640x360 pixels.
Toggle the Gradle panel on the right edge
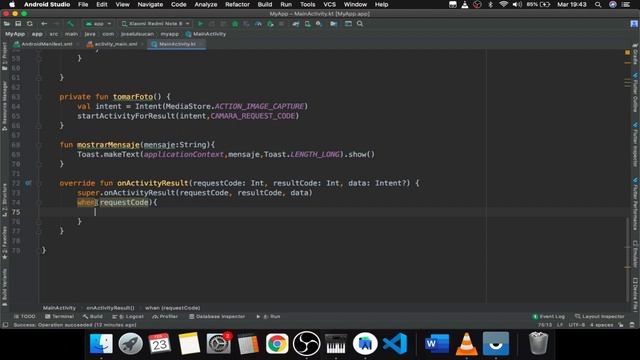point(636,55)
